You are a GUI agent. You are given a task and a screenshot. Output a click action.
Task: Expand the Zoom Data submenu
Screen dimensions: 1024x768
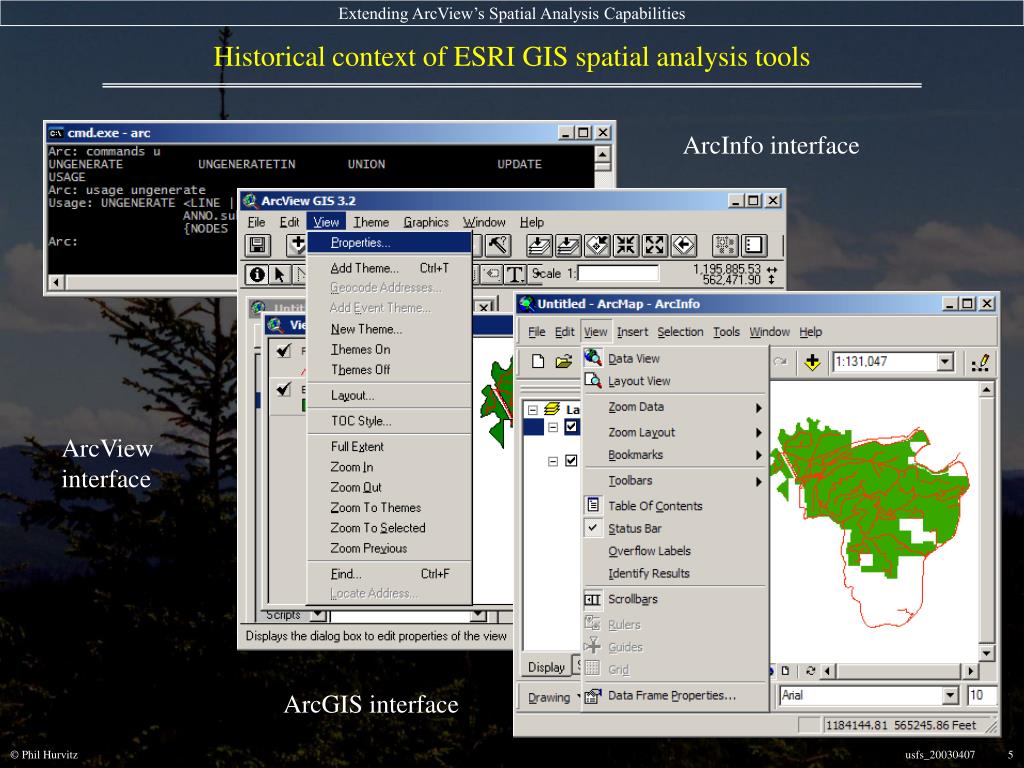tap(675, 407)
